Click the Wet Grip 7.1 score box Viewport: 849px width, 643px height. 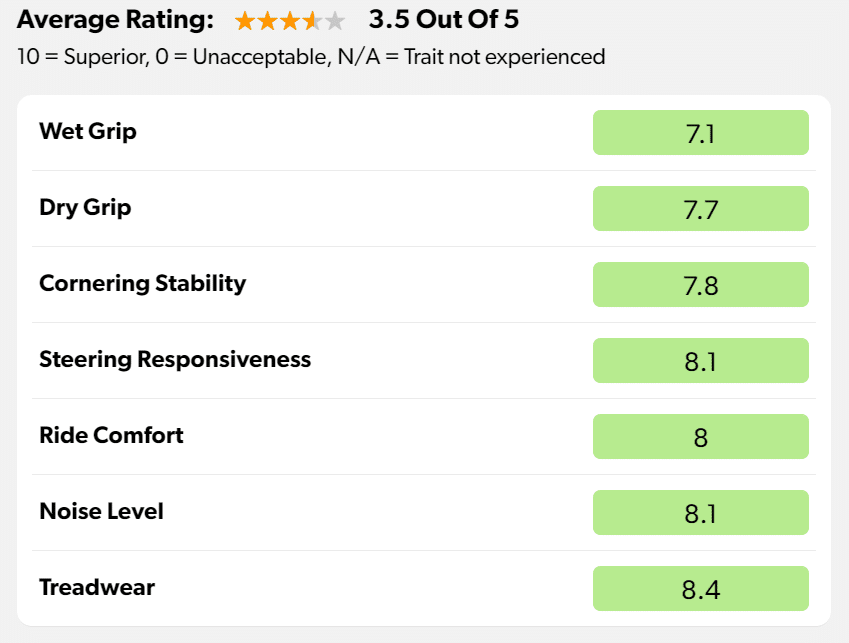point(700,133)
